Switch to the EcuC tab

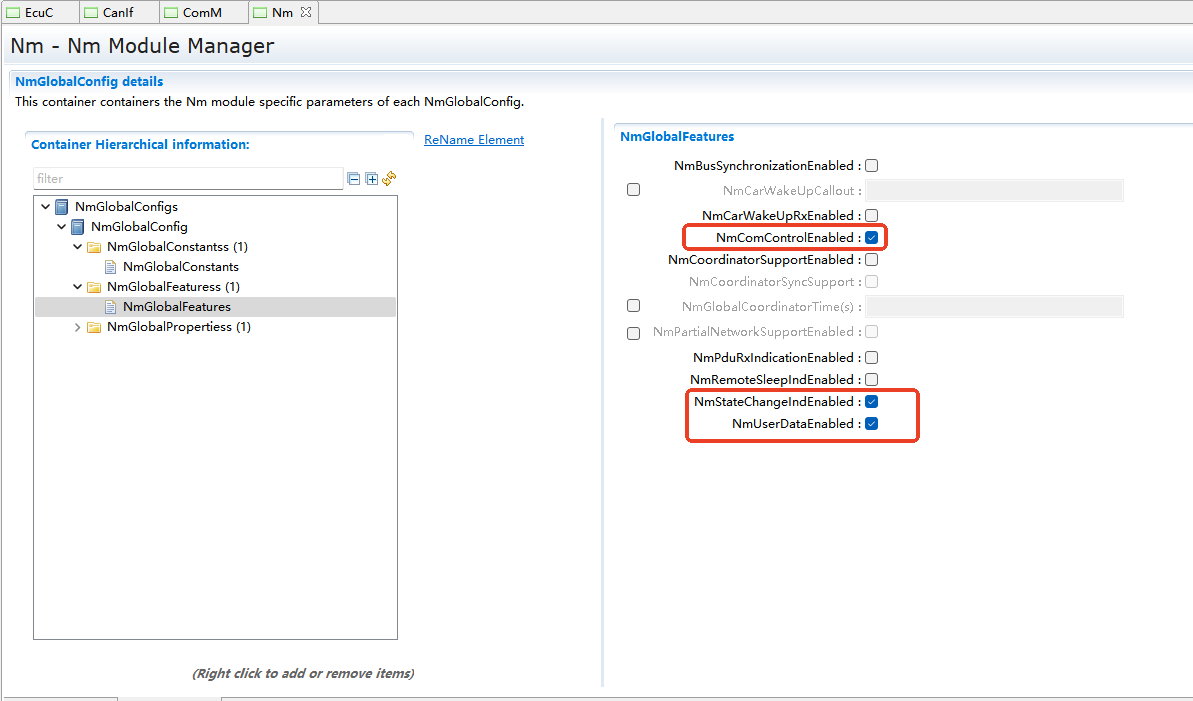point(39,12)
